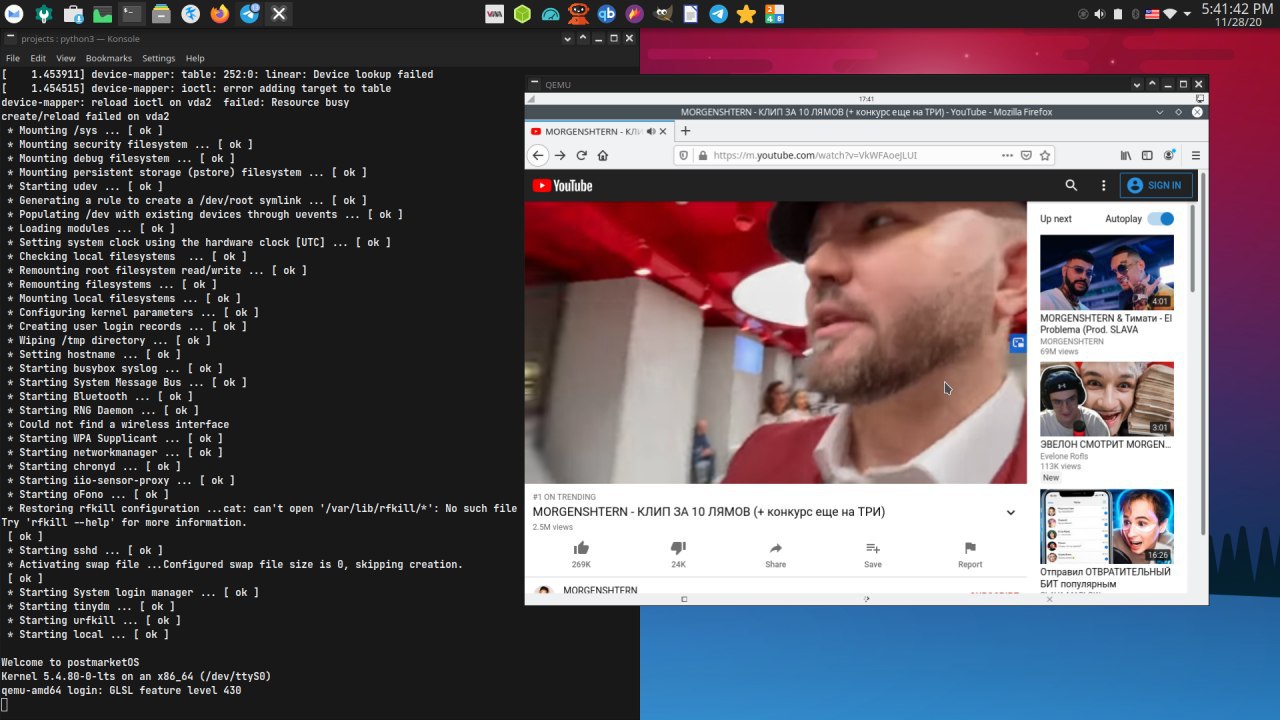Image resolution: width=1280 pixels, height=720 pixels.
Task: Open the mail app in taskbar
Action: click(14, 14)
